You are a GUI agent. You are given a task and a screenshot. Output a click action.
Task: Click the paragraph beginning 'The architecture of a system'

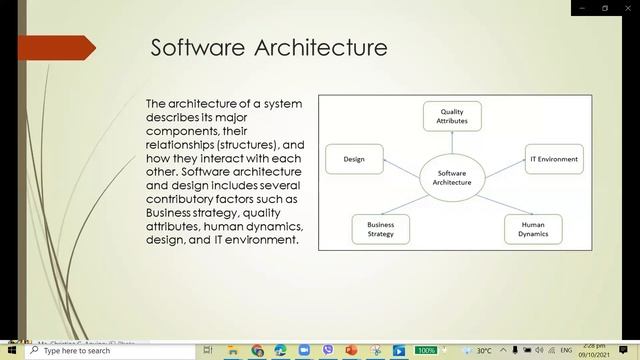coord(225,172)
